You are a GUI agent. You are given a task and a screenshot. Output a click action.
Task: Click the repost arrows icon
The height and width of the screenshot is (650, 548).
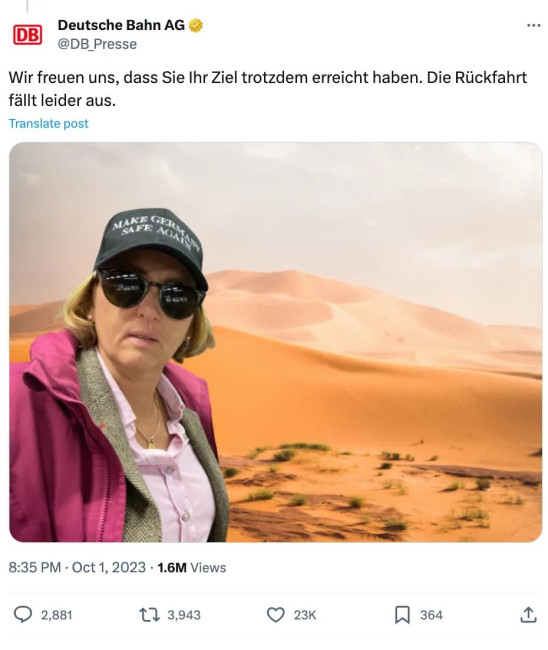(149, 615)
